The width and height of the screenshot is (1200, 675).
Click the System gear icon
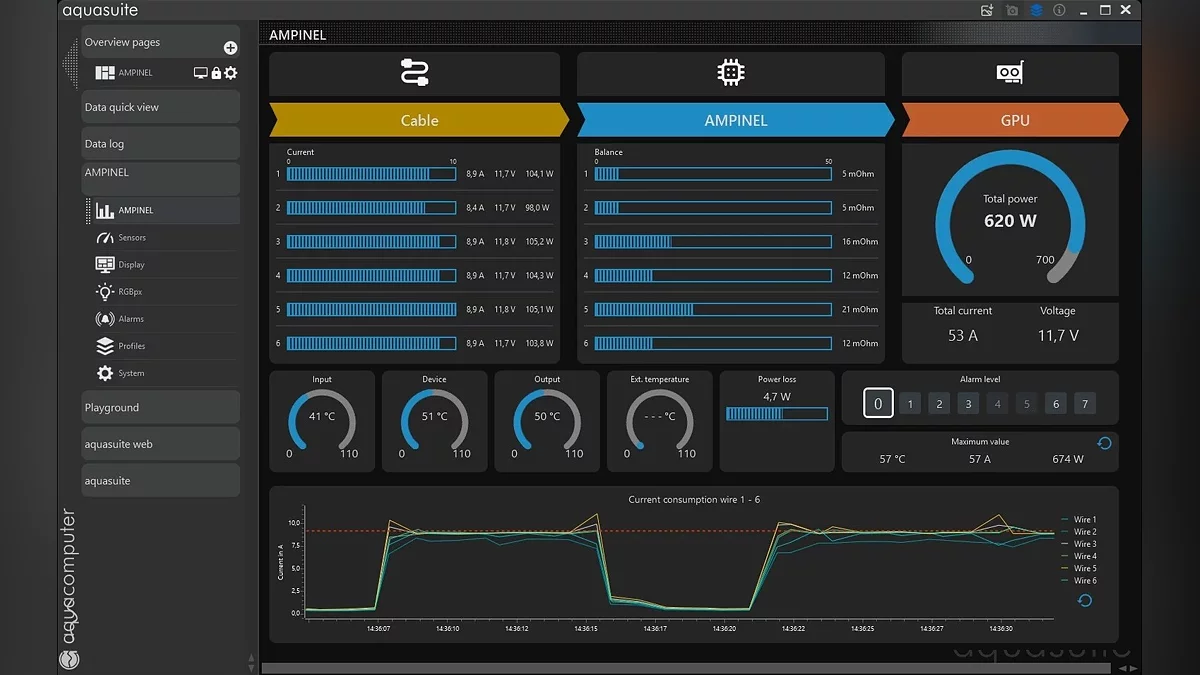[x=105, y=373]
